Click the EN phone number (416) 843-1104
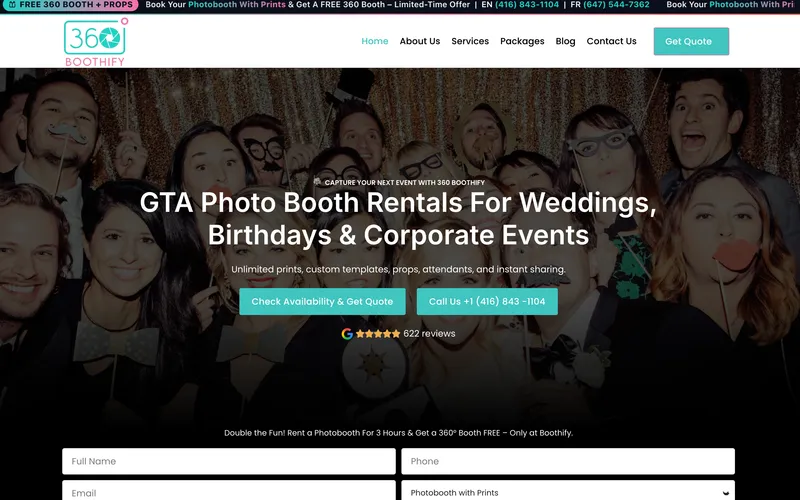The image size is (800, 500). tap(527, 5)
